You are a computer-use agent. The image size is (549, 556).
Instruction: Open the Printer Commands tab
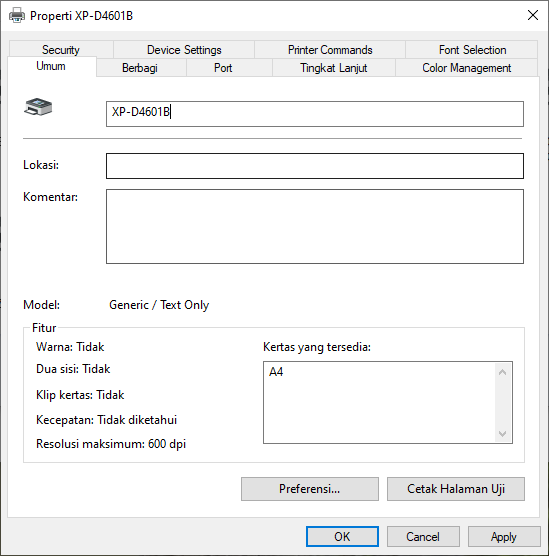(330, 50)
